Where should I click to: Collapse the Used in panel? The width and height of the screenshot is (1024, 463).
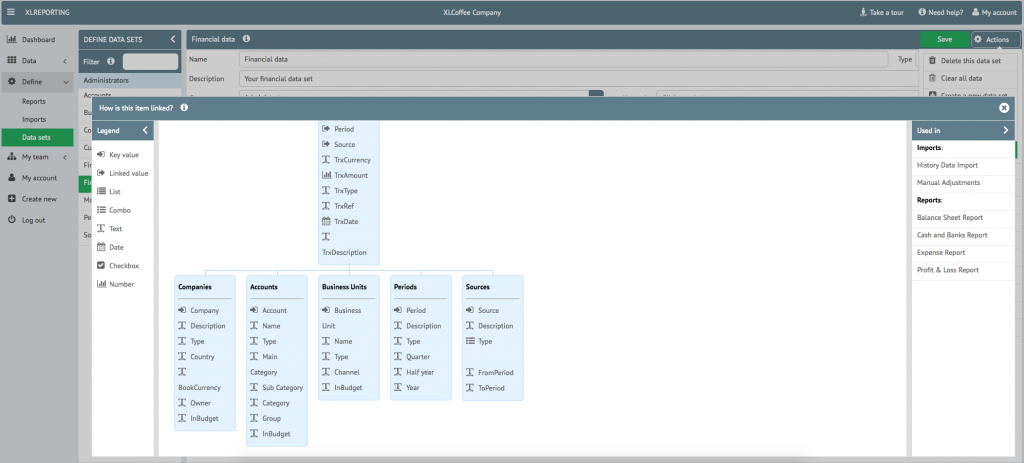pyautogui.click(x=1005, y=130)
